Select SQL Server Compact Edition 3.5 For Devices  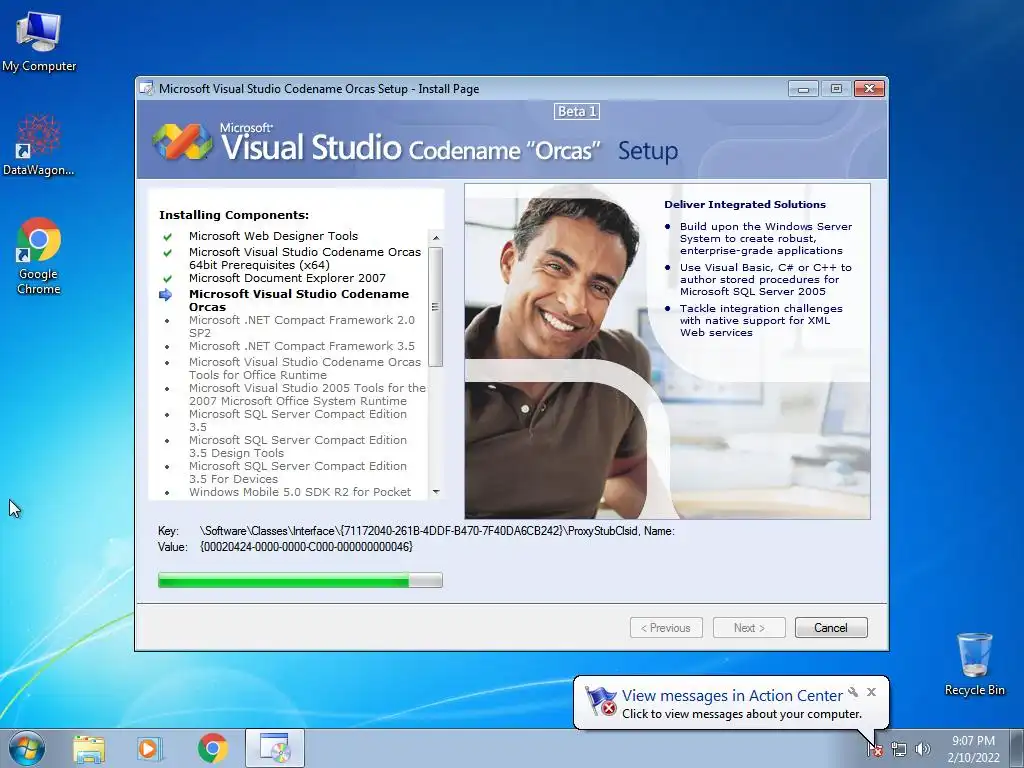point(298,473)
